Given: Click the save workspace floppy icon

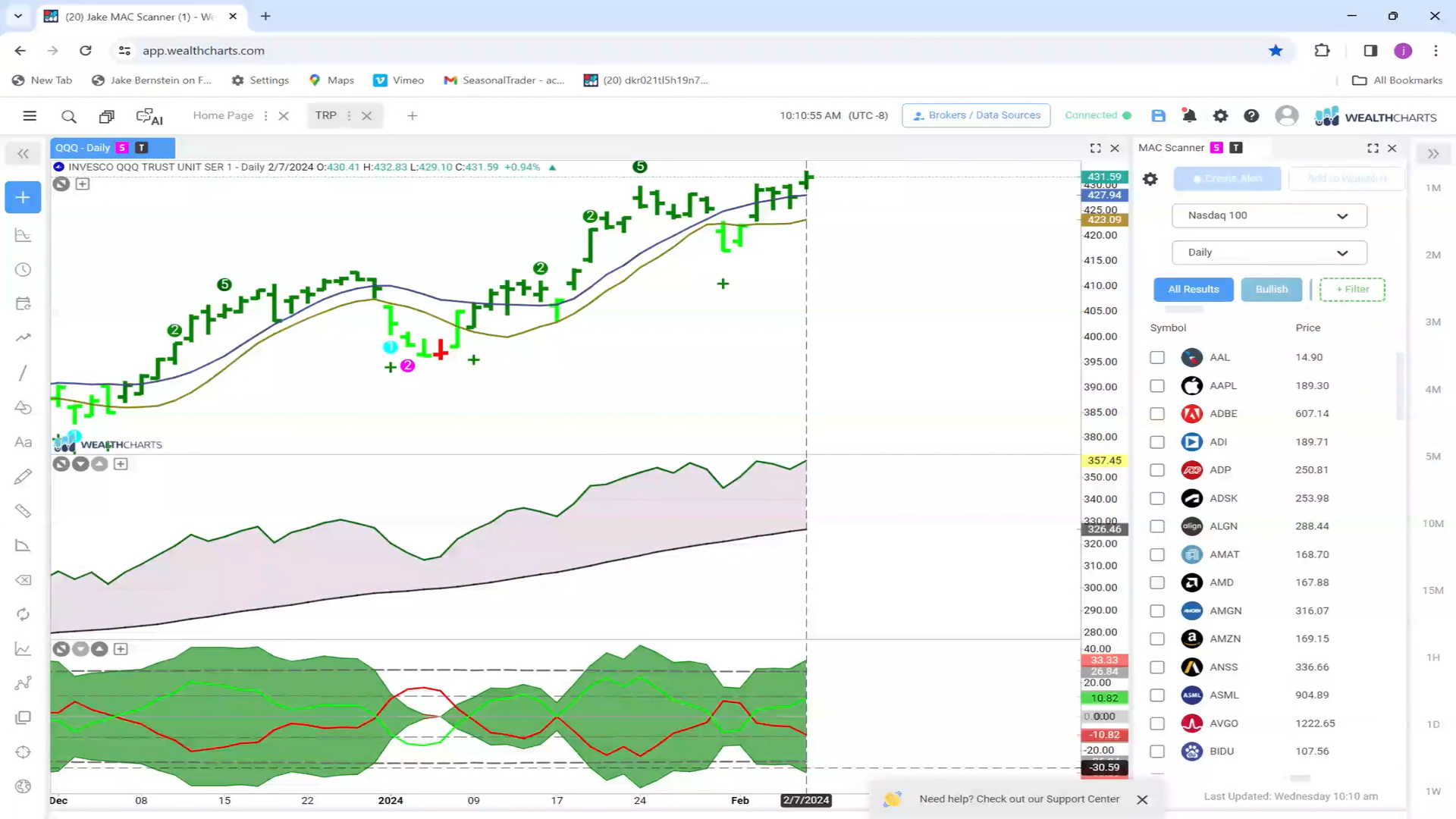Looking at the screenshot, I should tap(1158, 115).
